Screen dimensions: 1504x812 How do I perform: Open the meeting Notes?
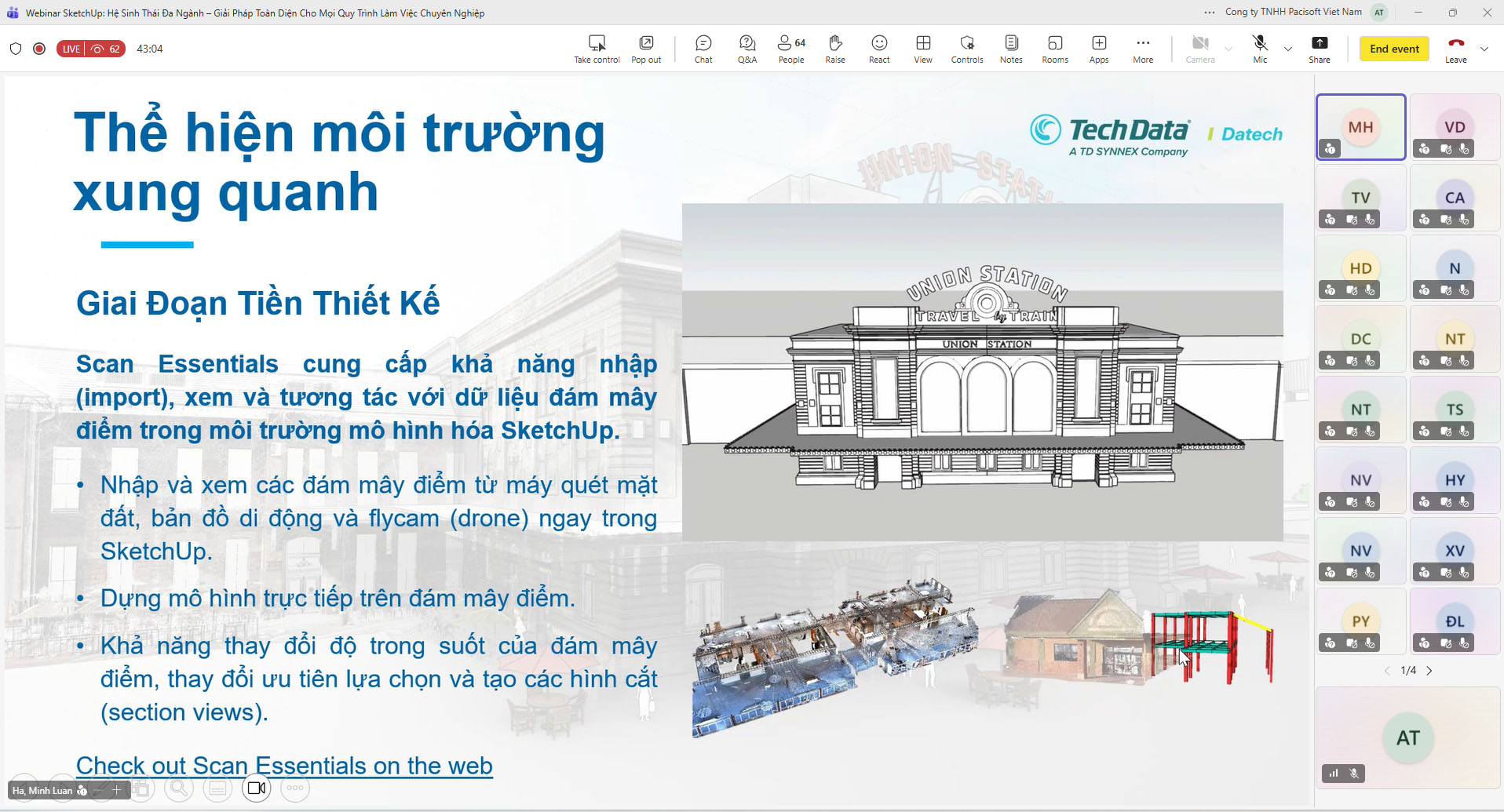1011,49
